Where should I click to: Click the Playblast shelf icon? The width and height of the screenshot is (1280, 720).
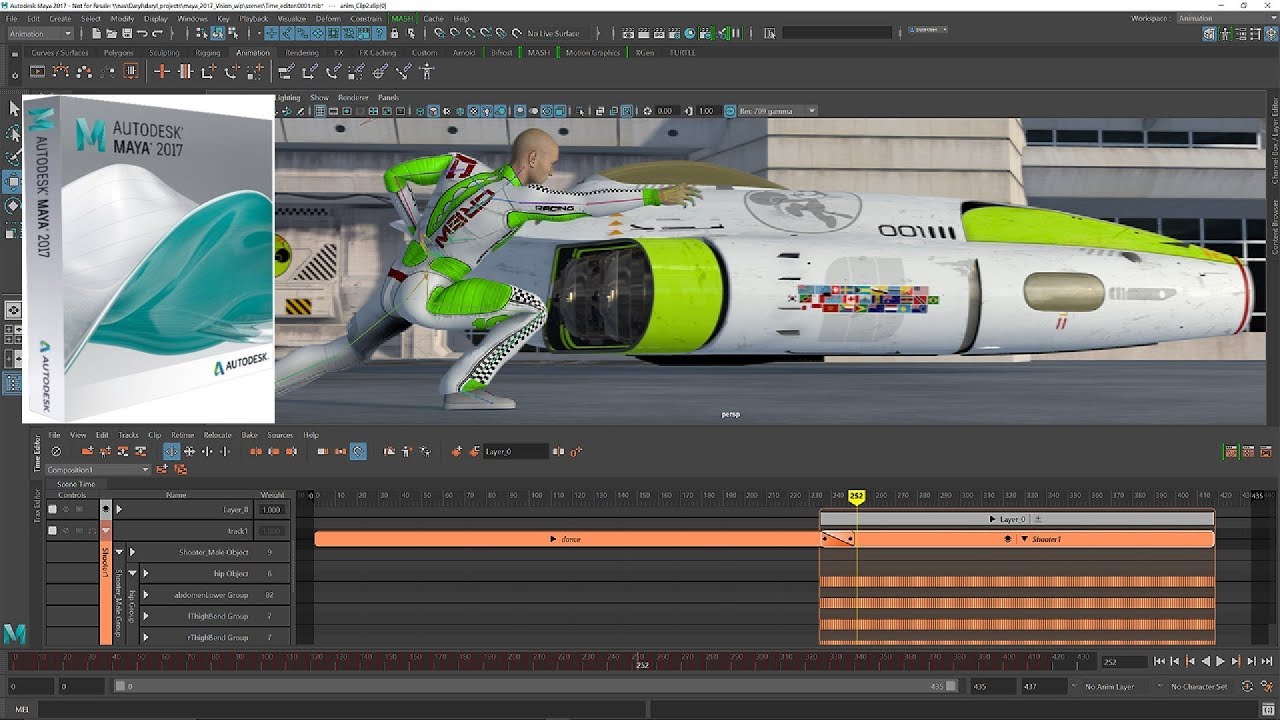coord(37,71)
